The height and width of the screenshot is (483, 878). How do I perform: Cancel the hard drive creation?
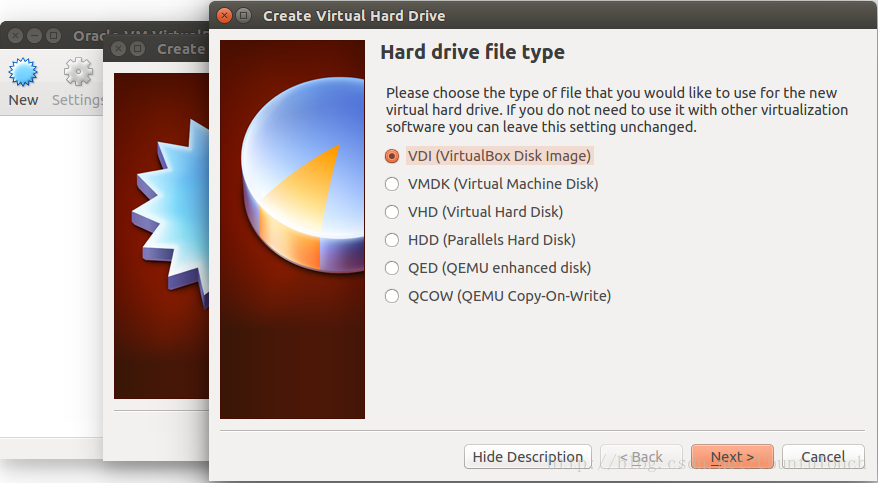[823, 457]
